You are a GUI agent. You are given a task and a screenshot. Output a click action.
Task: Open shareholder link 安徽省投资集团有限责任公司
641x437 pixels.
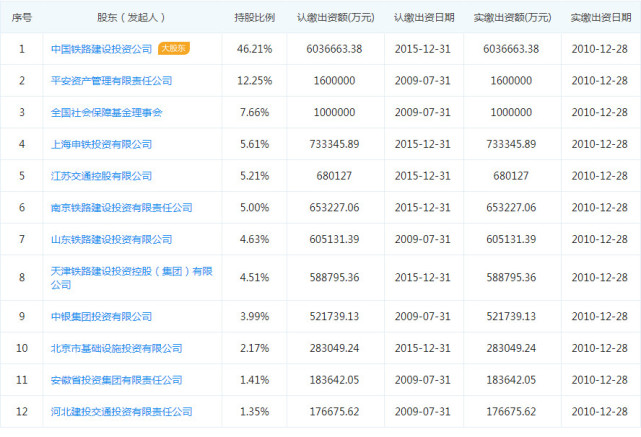click(x=117, y=380)
